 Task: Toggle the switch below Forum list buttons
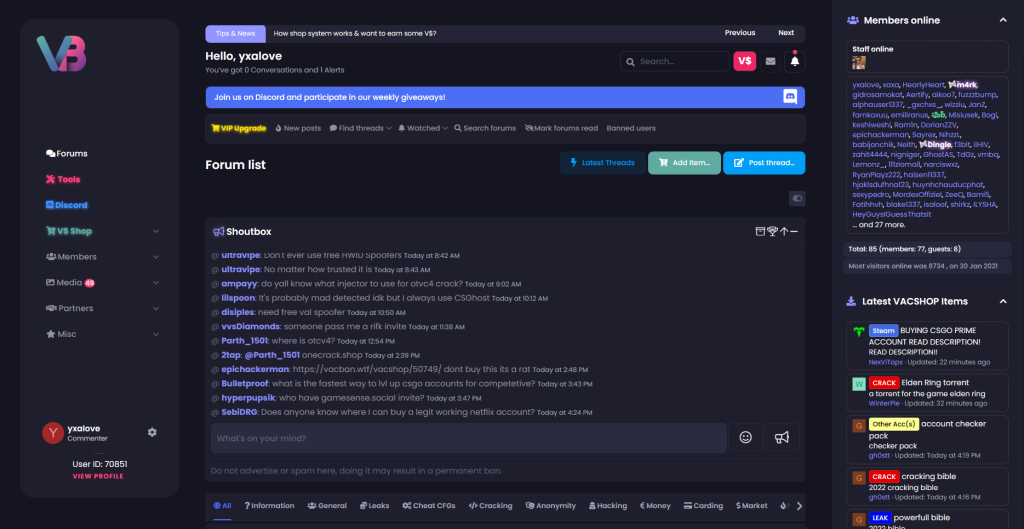[797, 198]
